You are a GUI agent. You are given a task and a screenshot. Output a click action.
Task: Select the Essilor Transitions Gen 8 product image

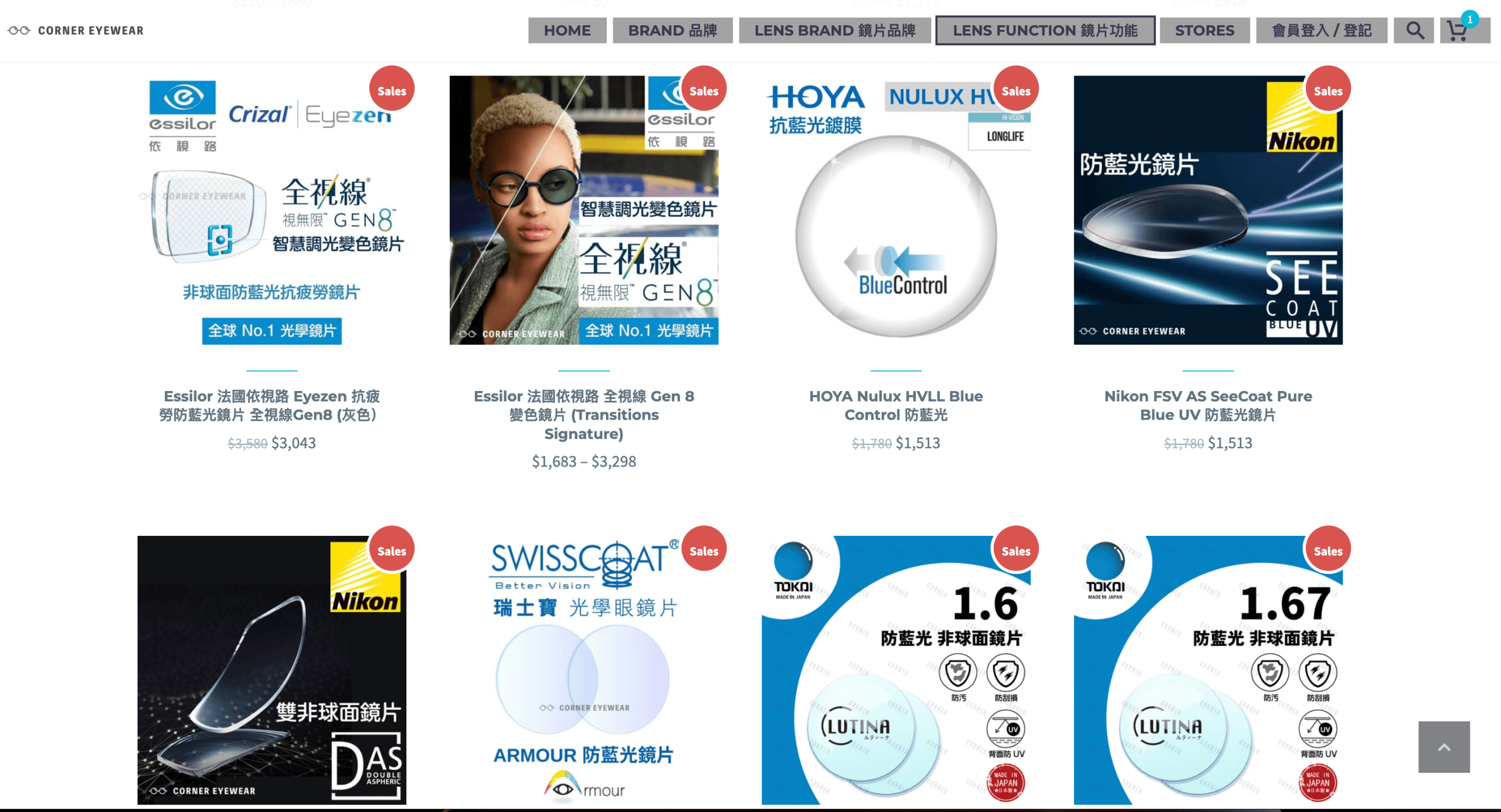coord(584,210)
